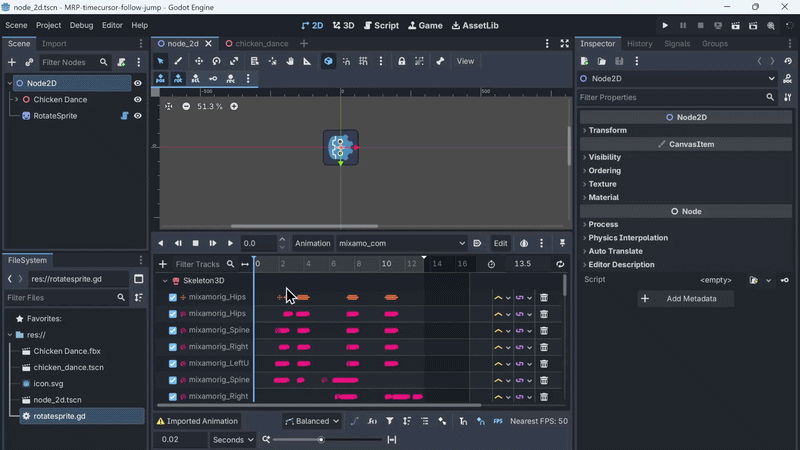Delete the first mixamorig_Hips track with its trash icon
This screenshot has width=800, height=450.
click(544, 297)
